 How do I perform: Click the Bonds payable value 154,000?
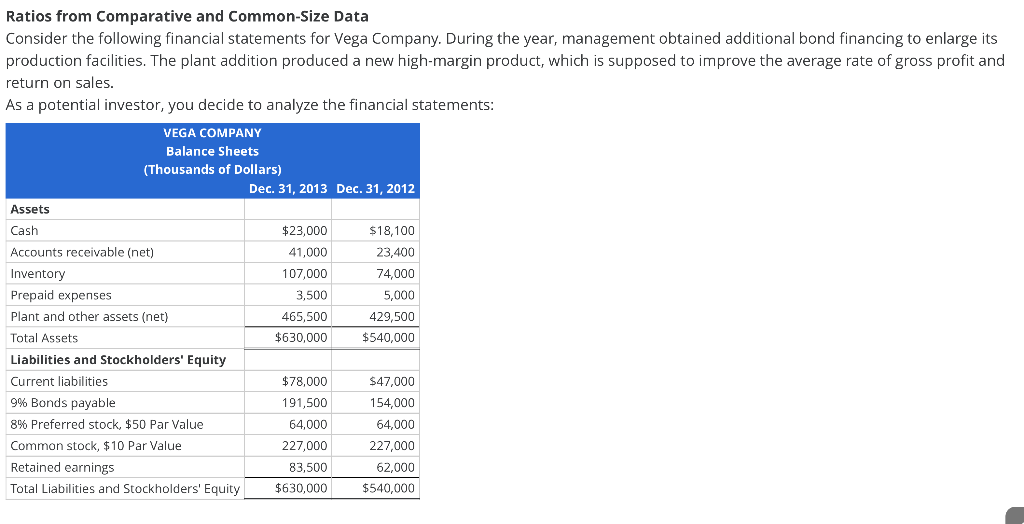click(392, 403)
